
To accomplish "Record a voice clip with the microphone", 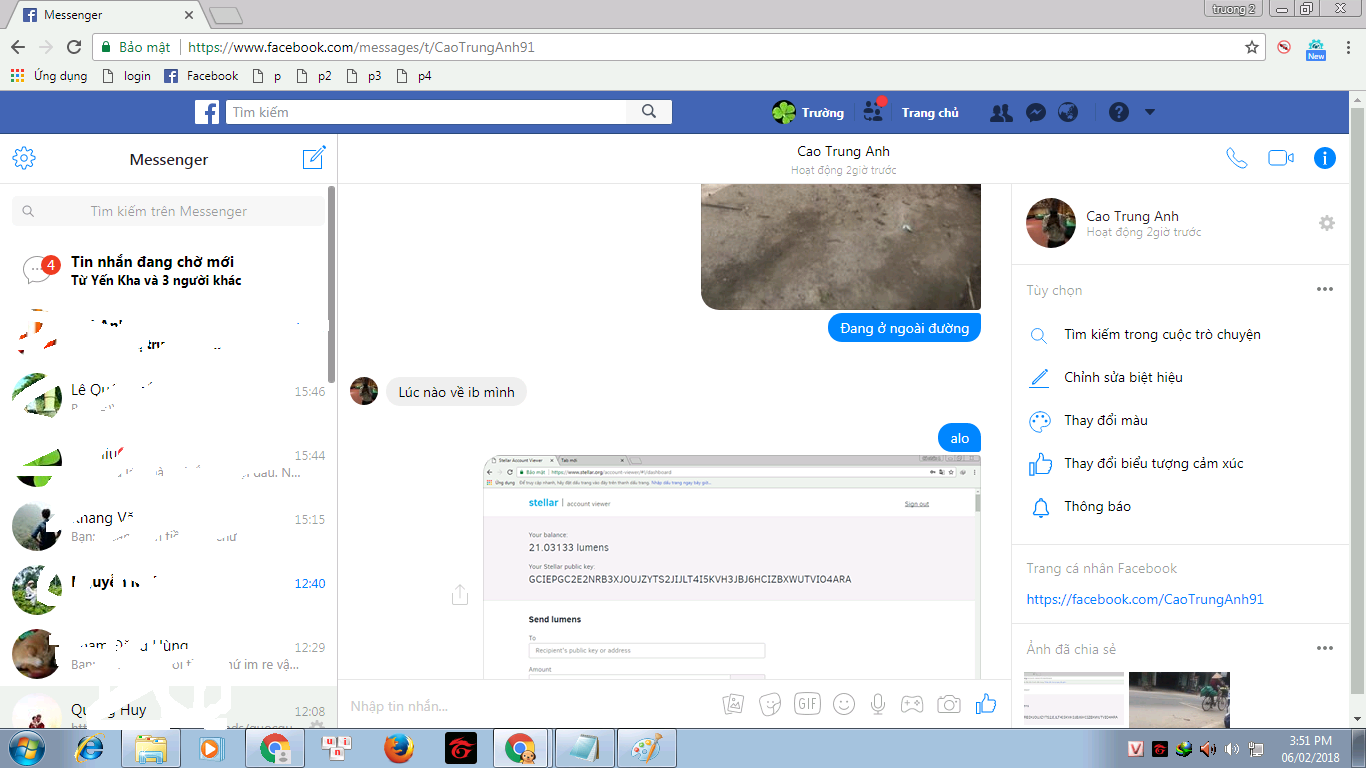I will pos(878,704).
